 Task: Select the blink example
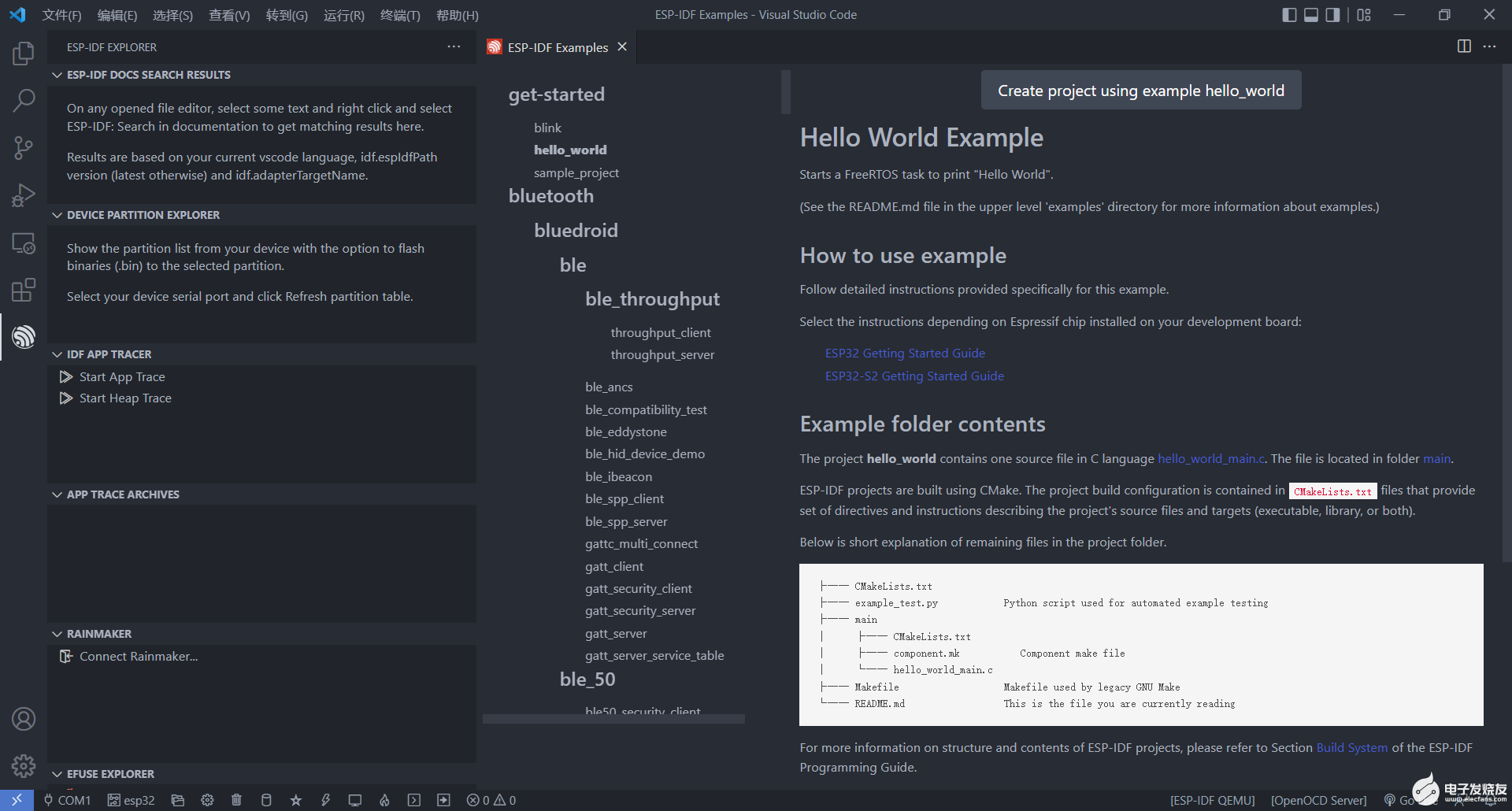(547, 128)
